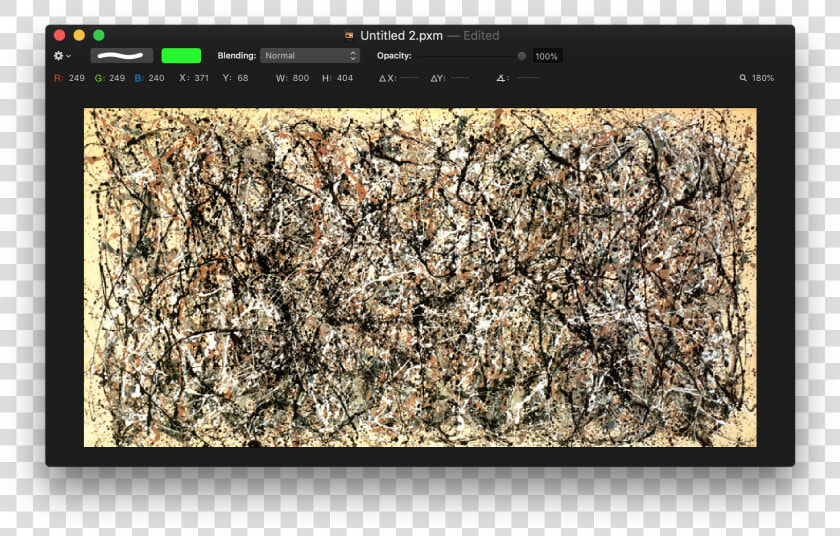Click the 180% zoom level text

763,78
